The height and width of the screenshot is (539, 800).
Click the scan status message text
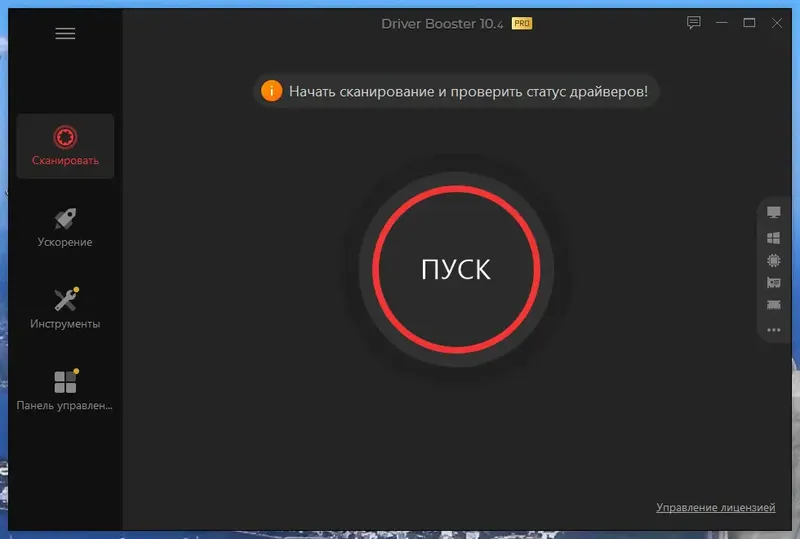tap(468, 91)
